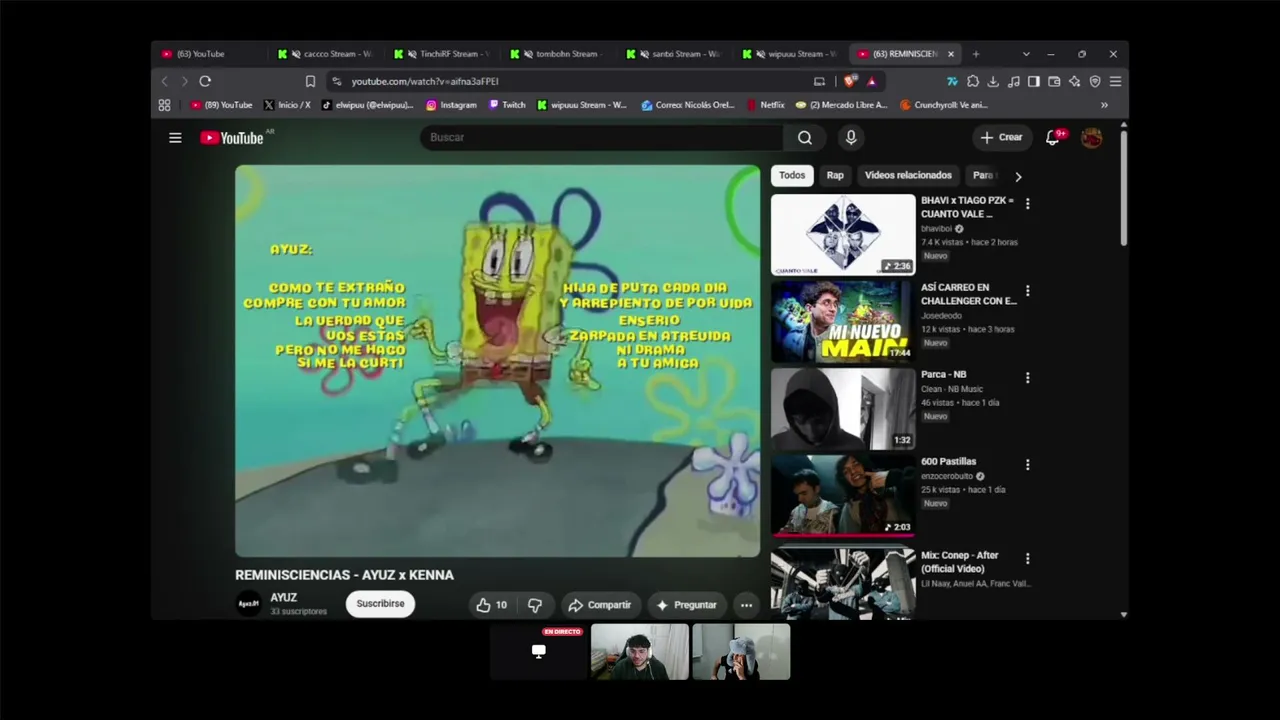Open the Brave Rewards triangle icon
The height and width of the screenshot is (720, 1280).
pos(872,81)
